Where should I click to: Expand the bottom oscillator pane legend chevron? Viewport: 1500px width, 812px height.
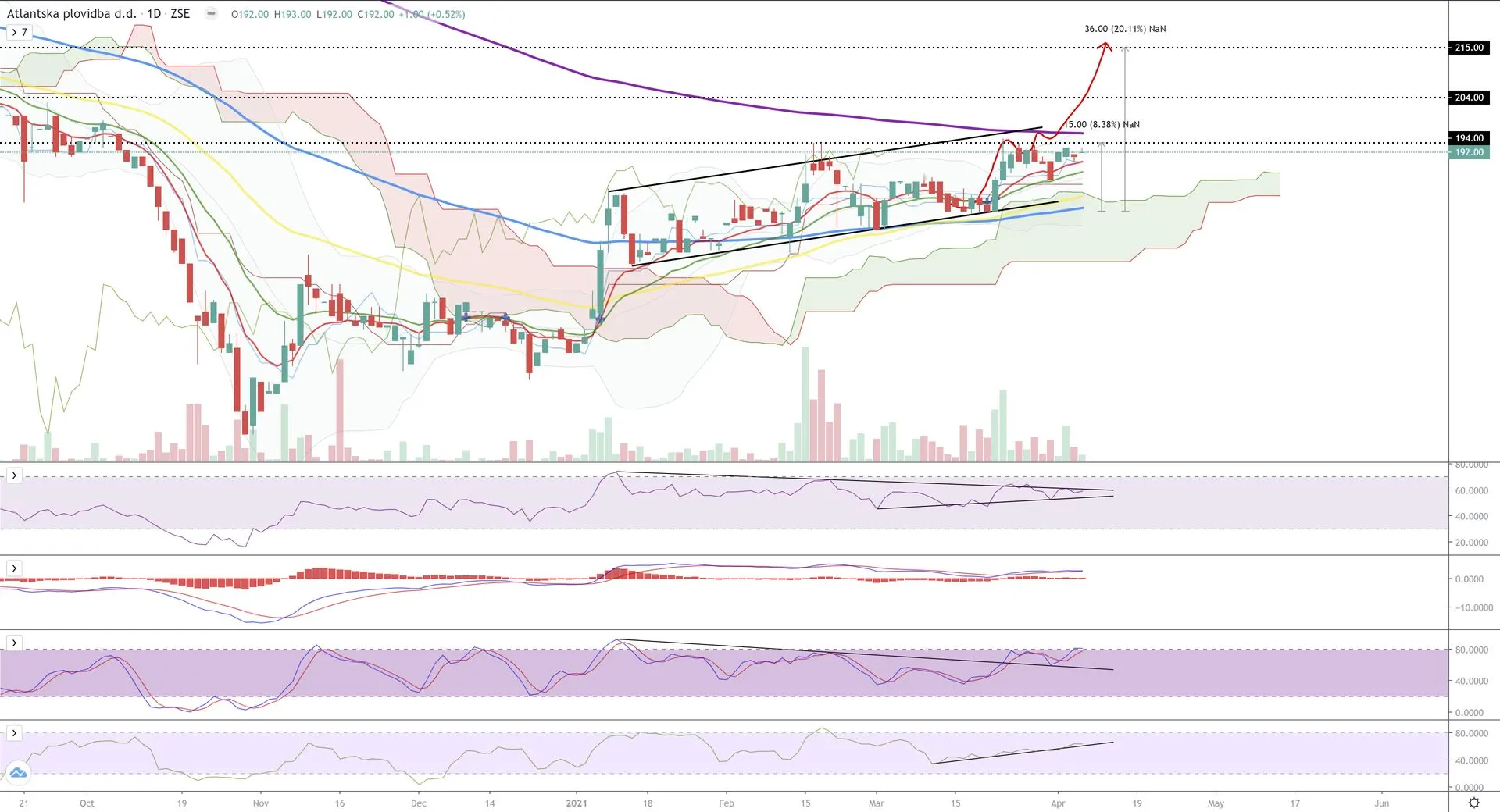click(x=14, y=732)
